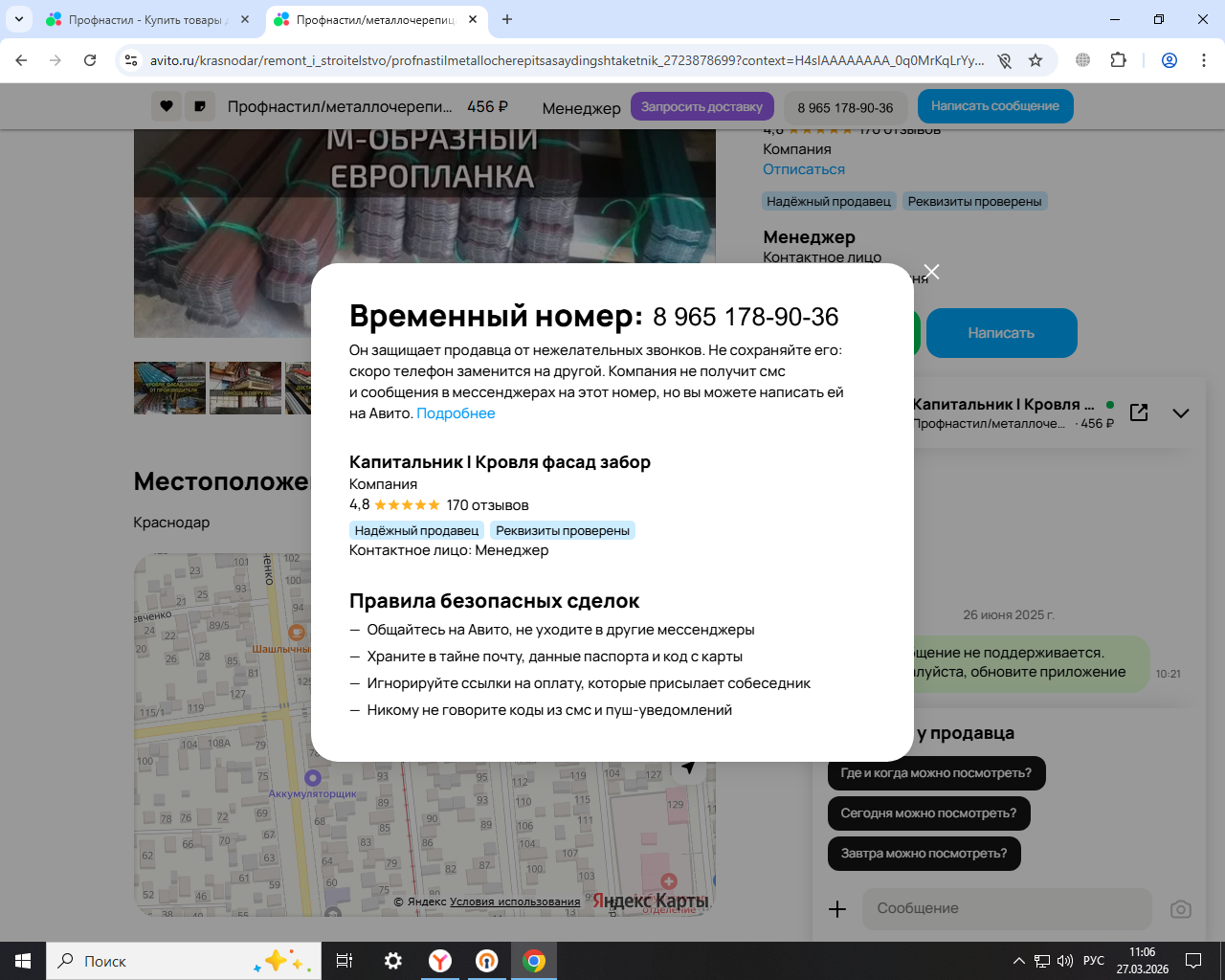This screenshot has height=980, width=1225.
Task: Switch to the first Профнастил tab
Action: (x=144, y=19)
